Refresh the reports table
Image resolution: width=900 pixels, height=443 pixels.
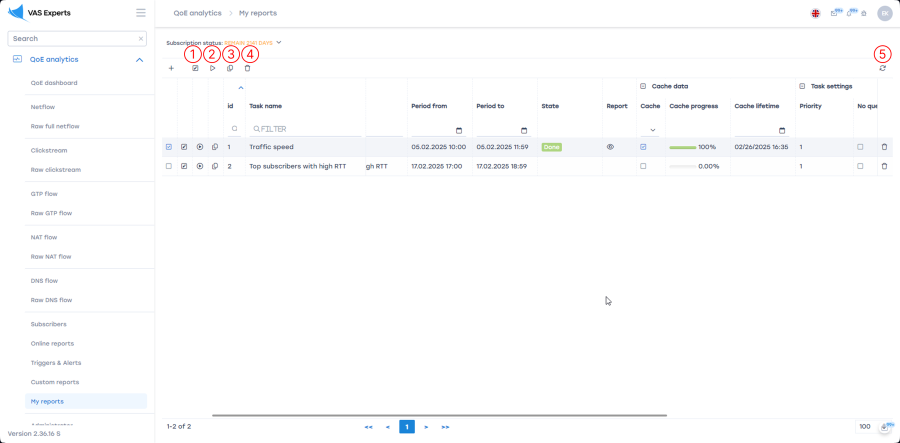(x=882, y=68)
